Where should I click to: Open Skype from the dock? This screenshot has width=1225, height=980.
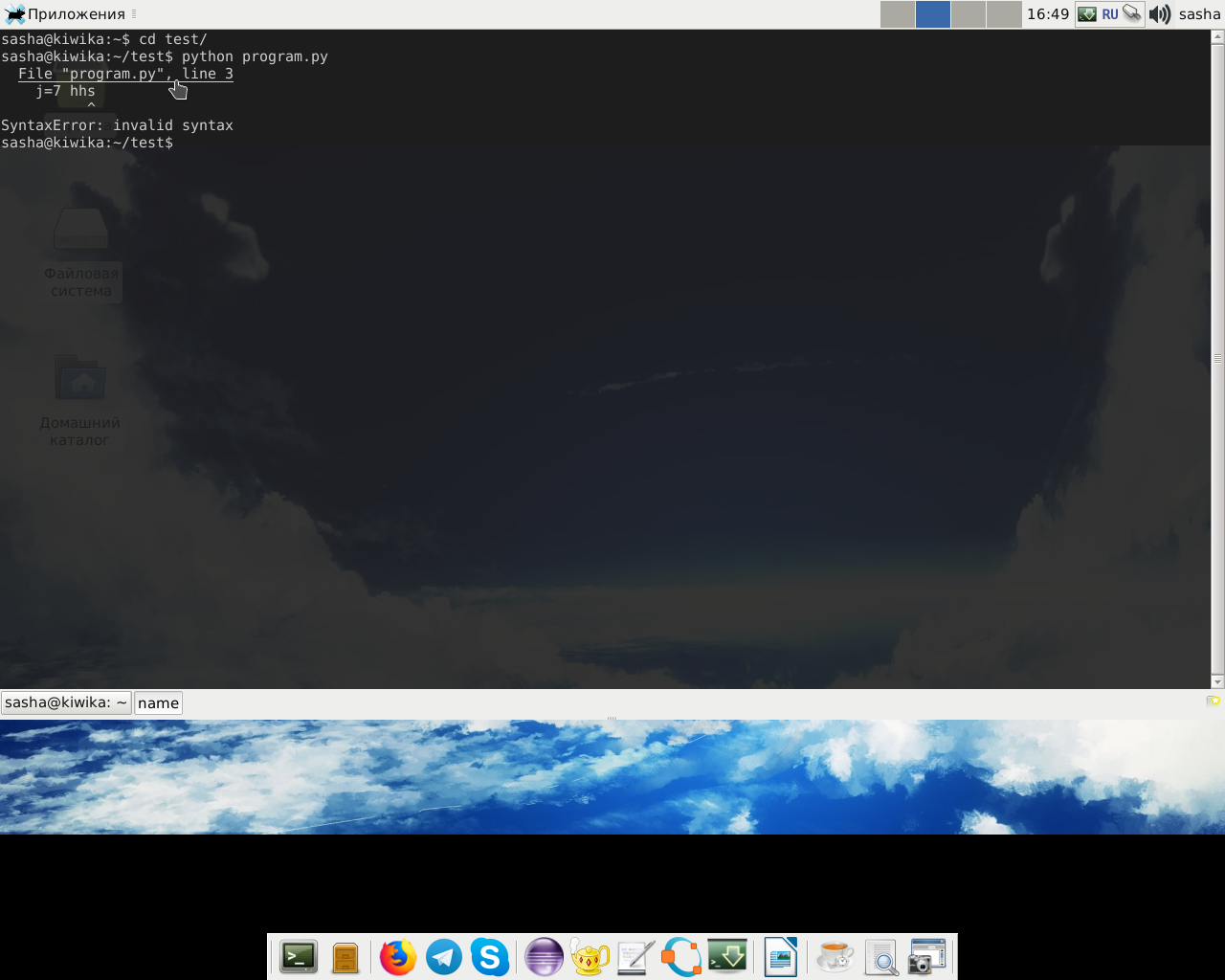(x=490, y=957)
